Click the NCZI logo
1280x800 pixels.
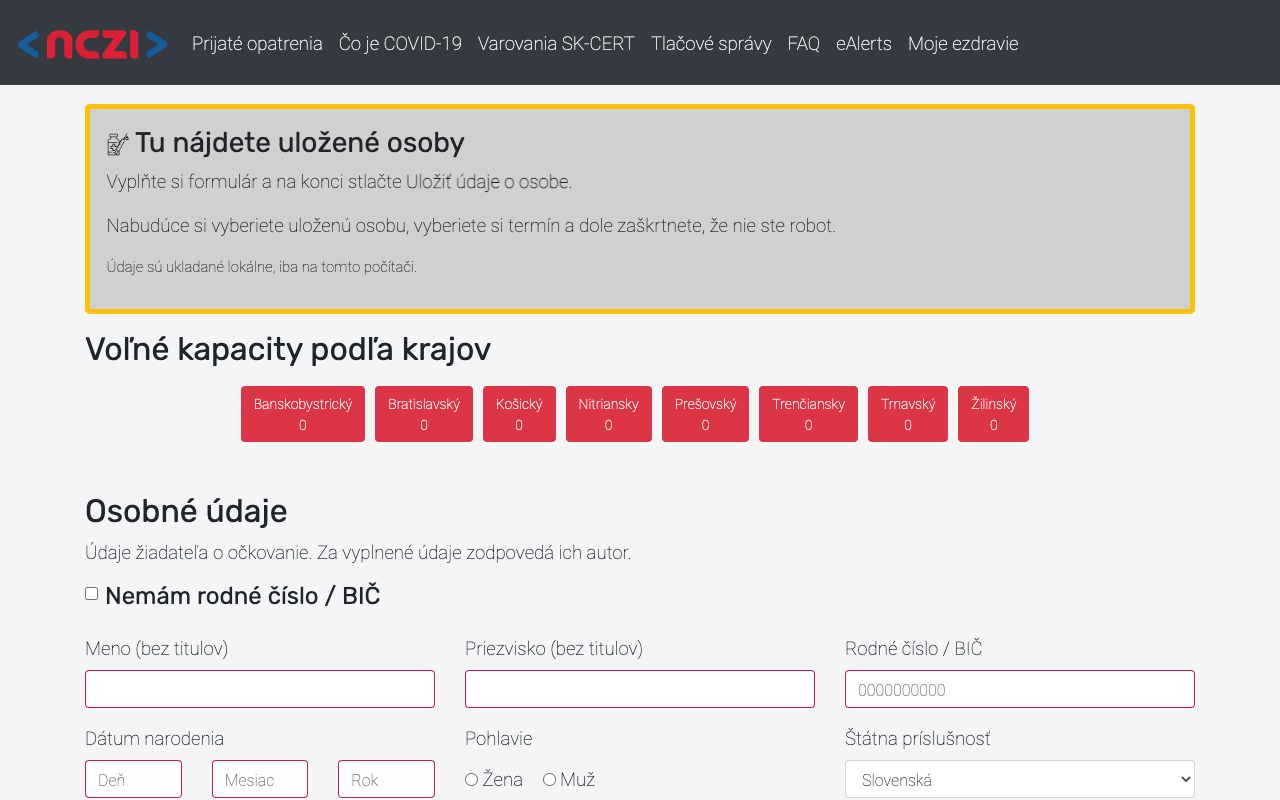coord(92,44)
